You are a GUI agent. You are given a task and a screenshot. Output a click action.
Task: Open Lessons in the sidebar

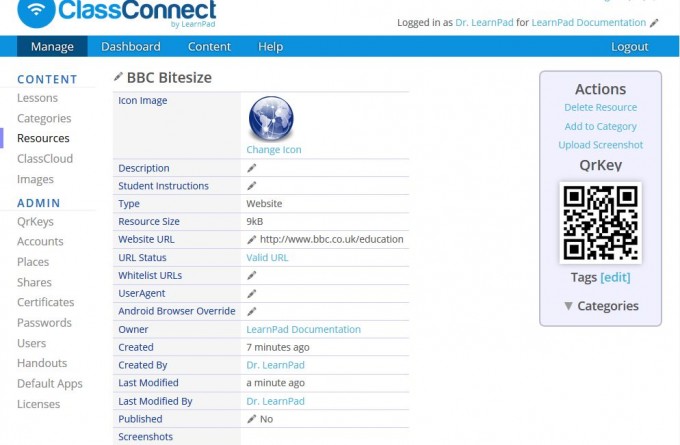tap(37, 98)
